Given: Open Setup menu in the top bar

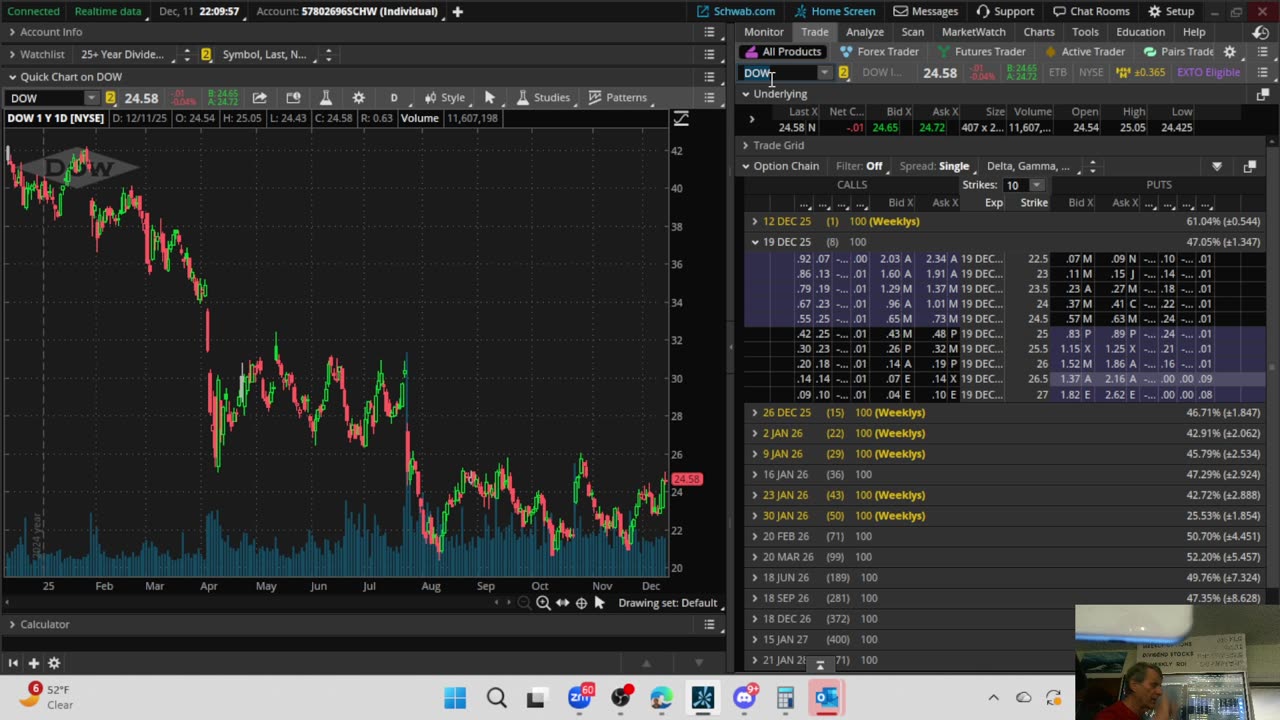Looking at the screenshot, I should click(1170, 11).
